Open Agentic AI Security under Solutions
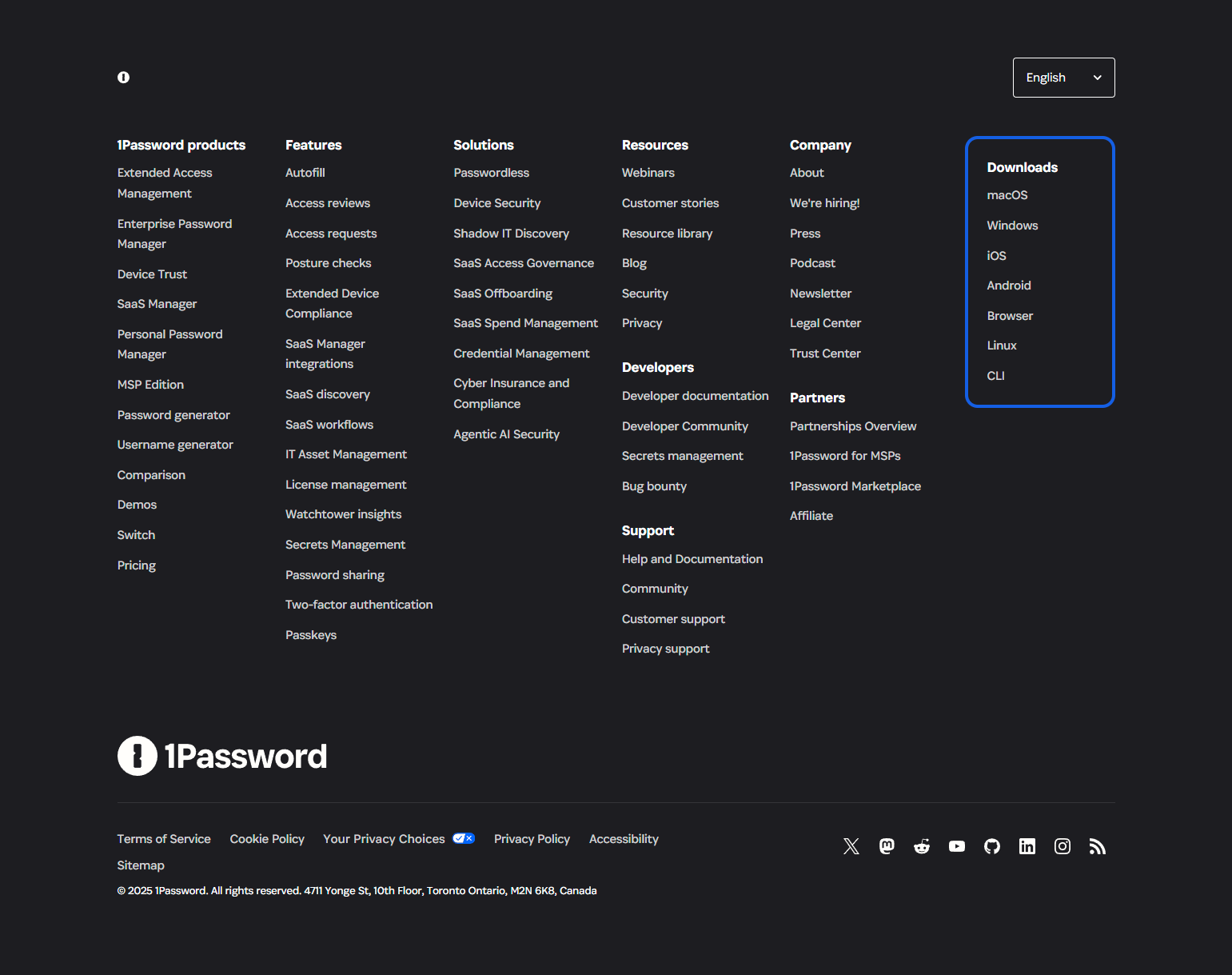The image size is (1232, 975). (x=506, y=434)
